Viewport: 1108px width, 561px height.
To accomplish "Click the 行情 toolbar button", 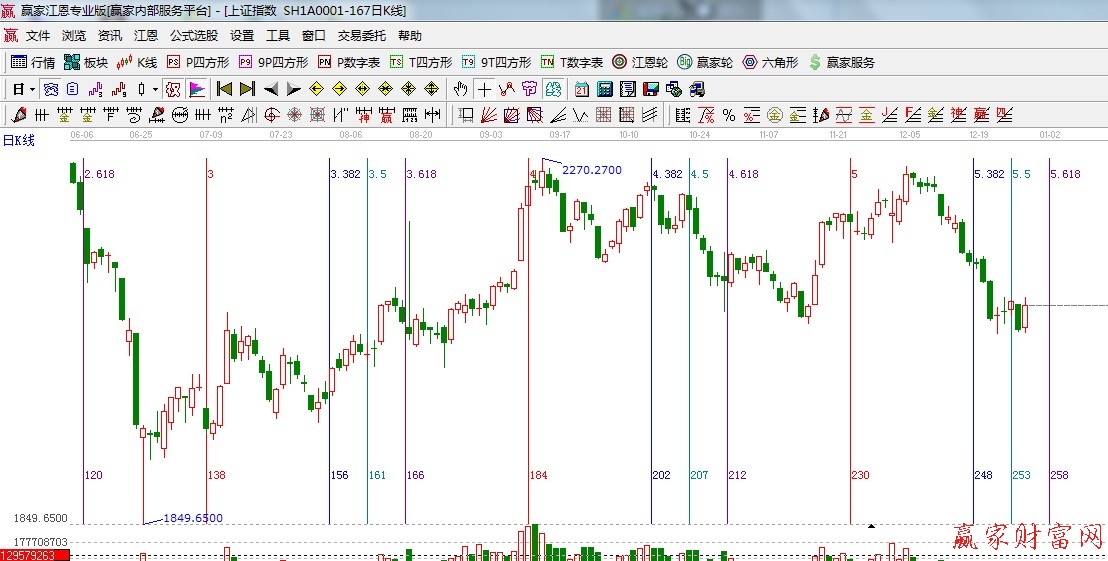I will (x=33, y=62).
